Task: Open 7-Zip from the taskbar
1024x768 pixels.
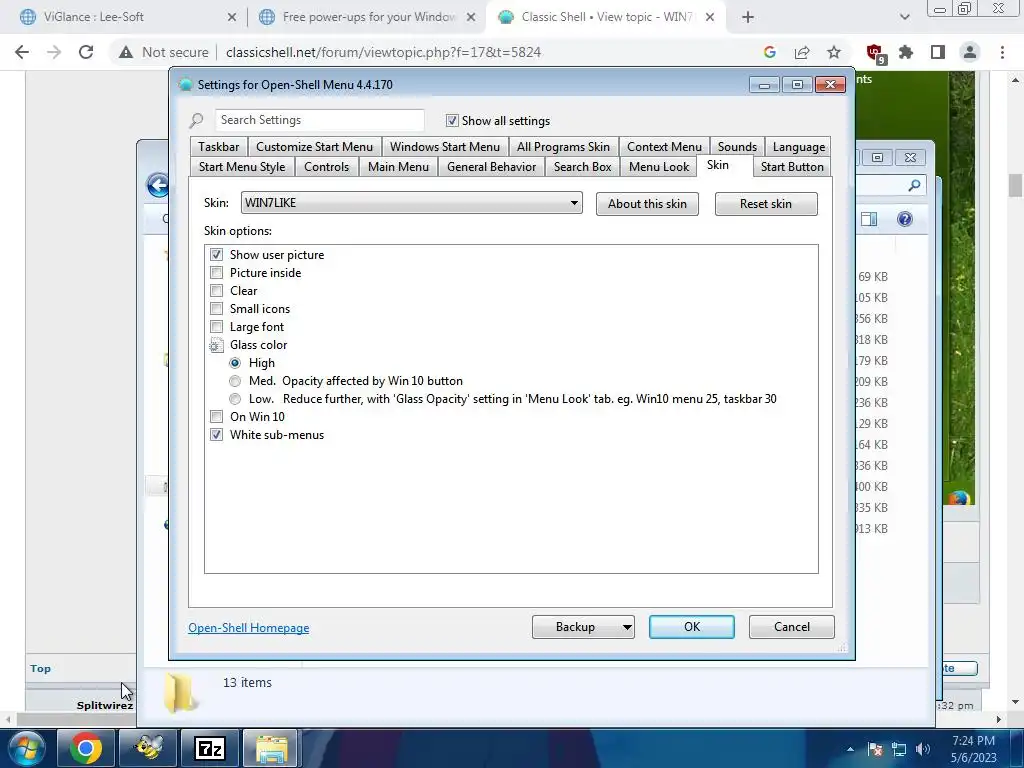Action: 210,748
